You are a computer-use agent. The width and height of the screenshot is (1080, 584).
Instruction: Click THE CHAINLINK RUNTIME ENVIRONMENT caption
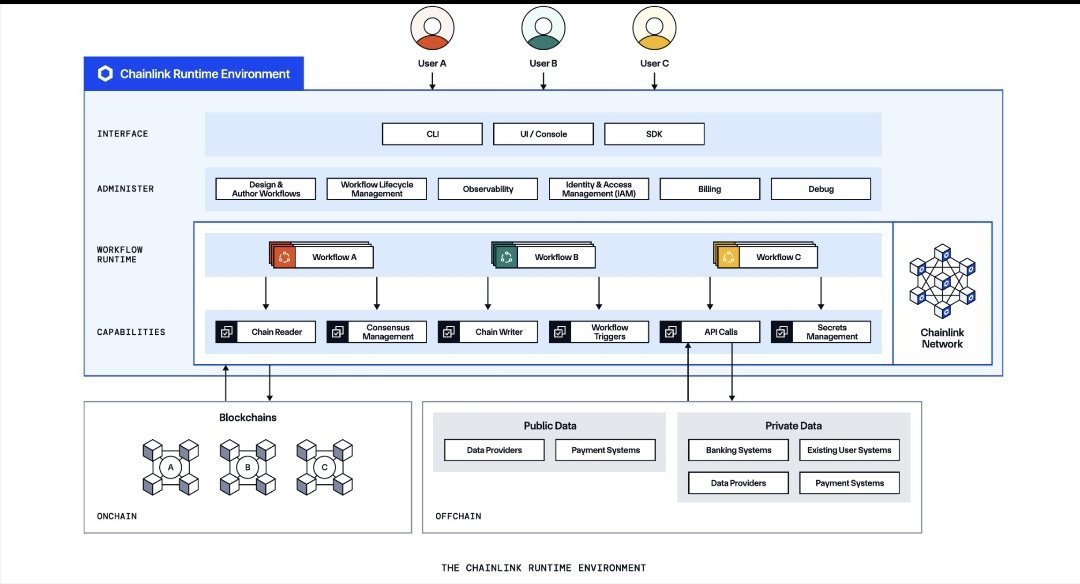point(543,568)
